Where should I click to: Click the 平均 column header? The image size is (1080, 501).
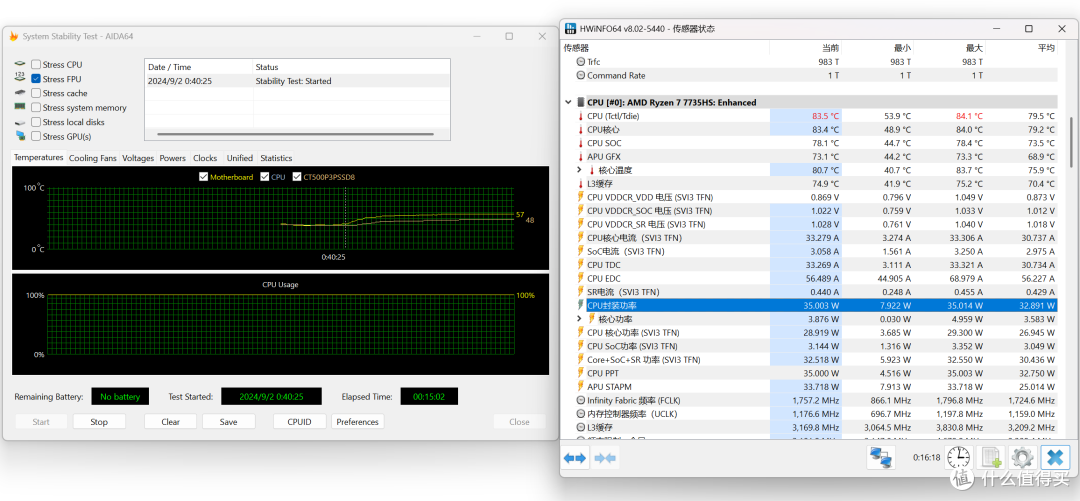point(1021,48)
